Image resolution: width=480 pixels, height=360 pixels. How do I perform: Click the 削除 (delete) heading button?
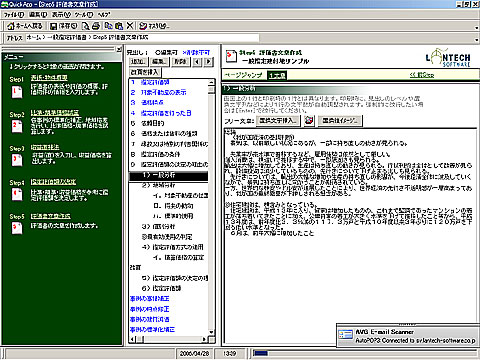(181, 62)
